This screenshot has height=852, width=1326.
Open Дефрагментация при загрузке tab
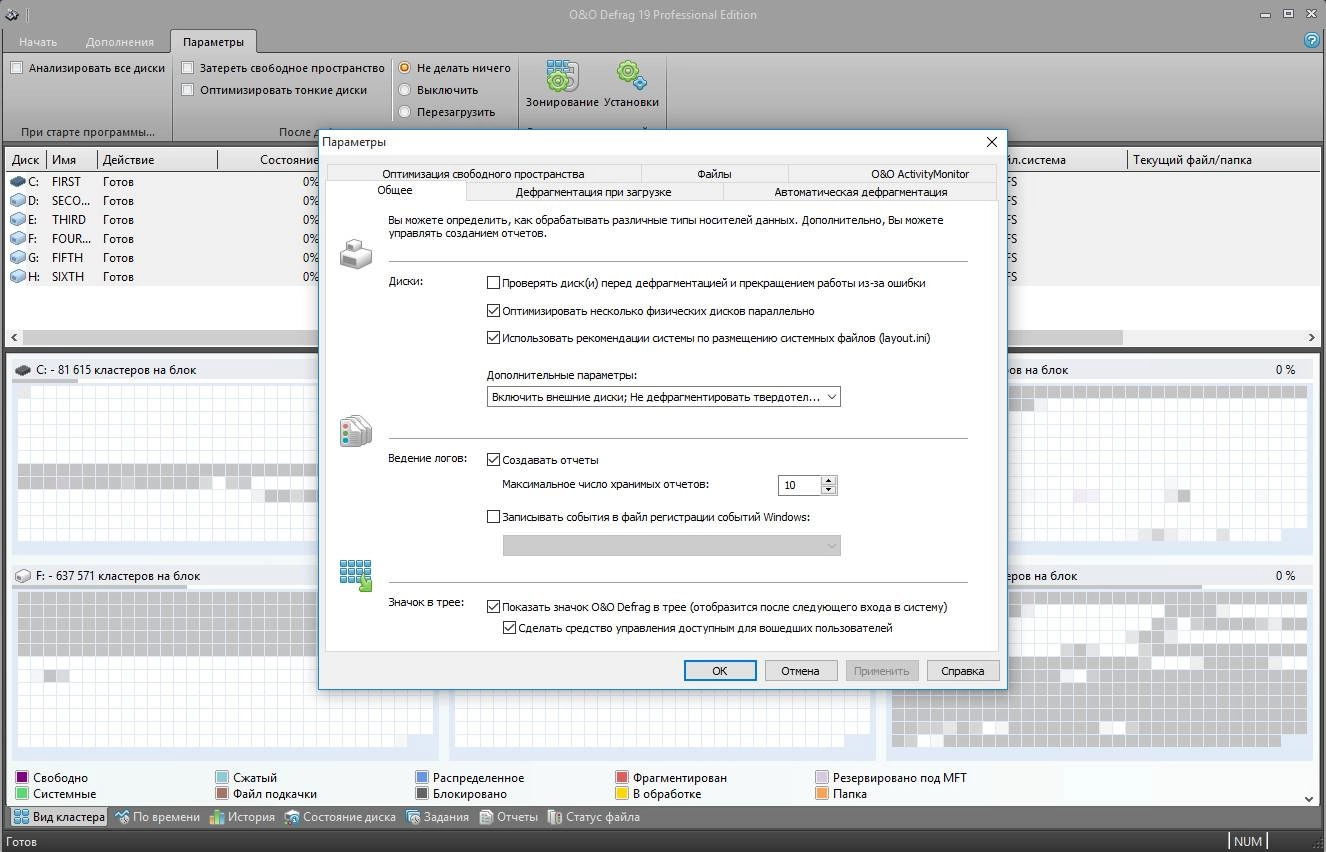pyautogui.click(x=594, y=192)
